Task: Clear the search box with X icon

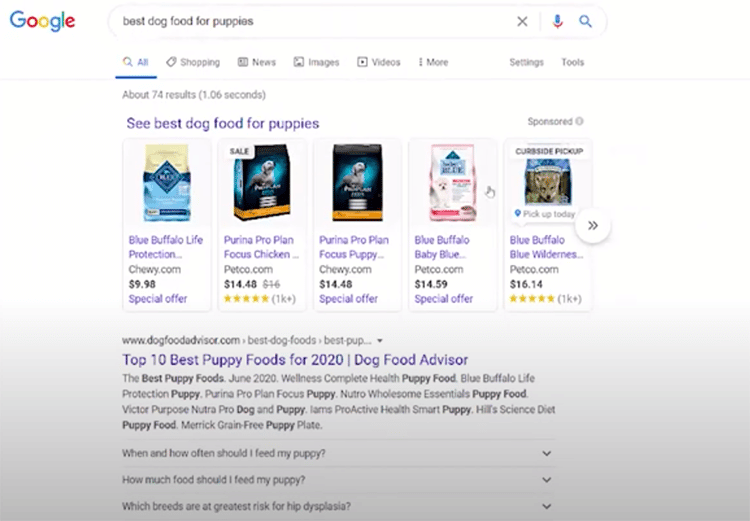Action: coord(522,21)
